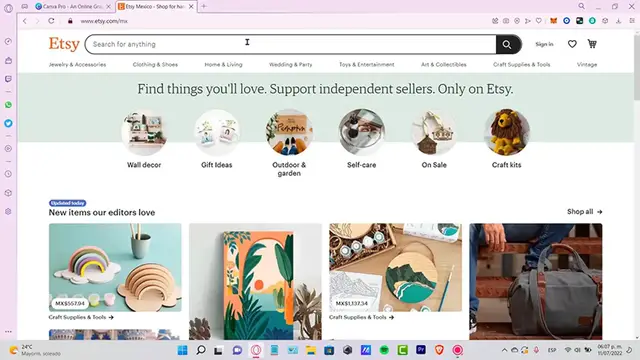Open Premiere Pro from taskbar

coord(421,350)
